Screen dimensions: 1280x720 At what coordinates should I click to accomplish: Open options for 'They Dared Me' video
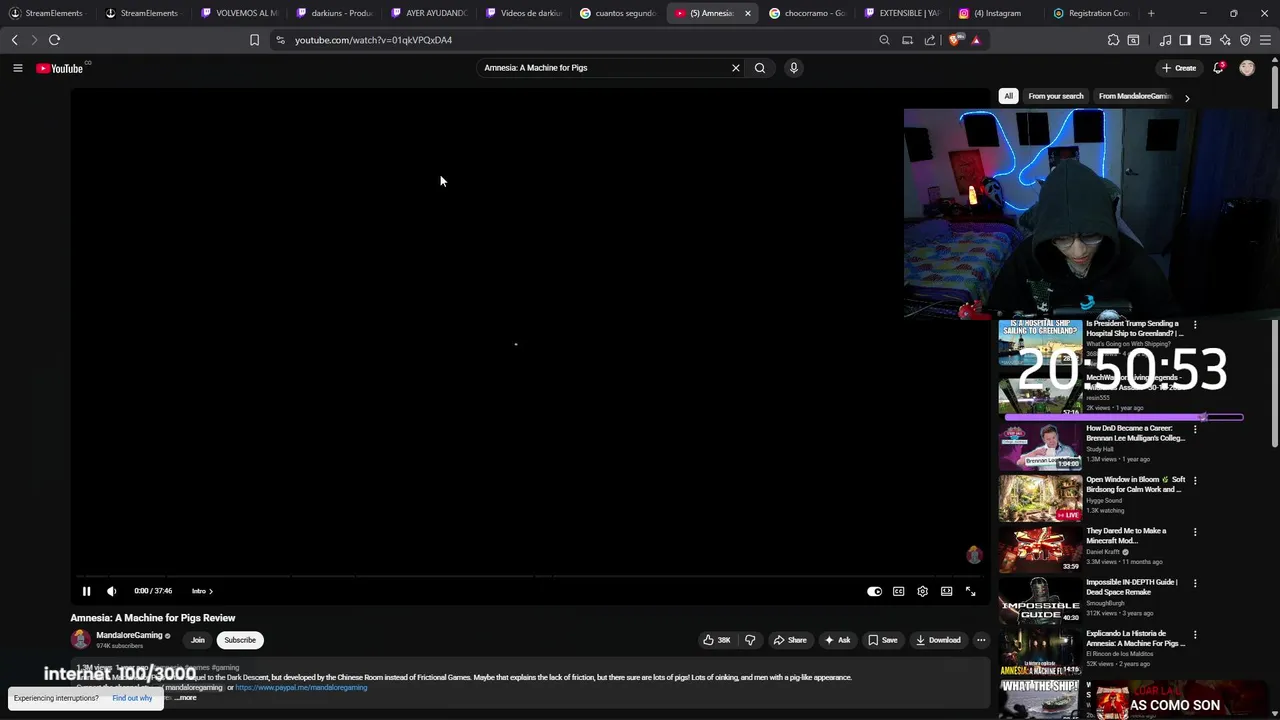pos(1195,532)
